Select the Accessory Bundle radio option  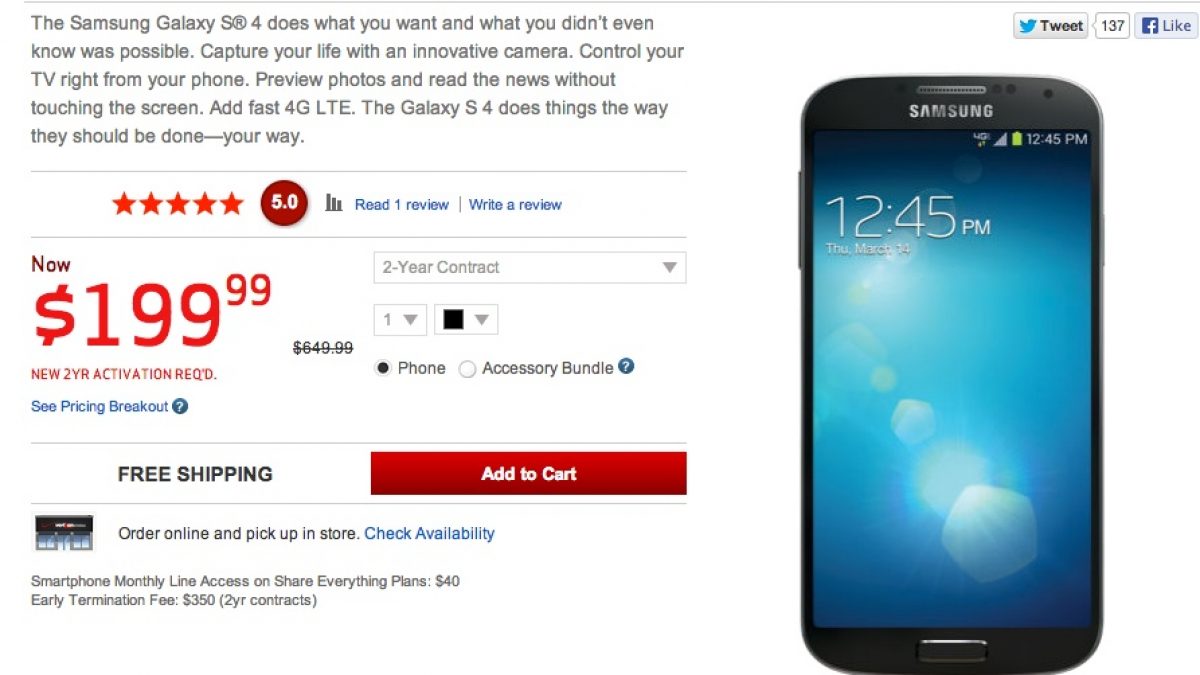(467, 369)
